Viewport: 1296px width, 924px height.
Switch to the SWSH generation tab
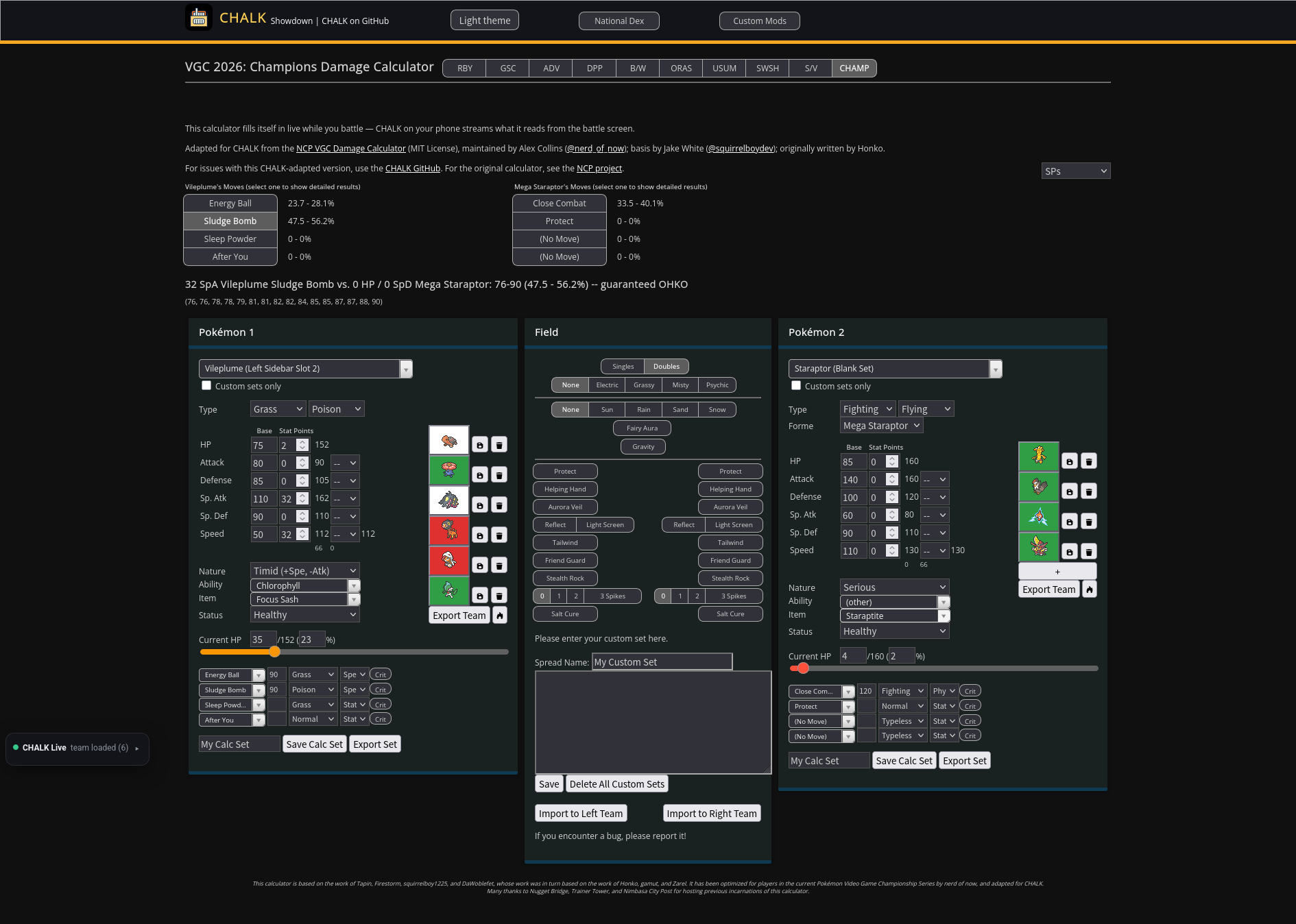click(x=767, y=69)
